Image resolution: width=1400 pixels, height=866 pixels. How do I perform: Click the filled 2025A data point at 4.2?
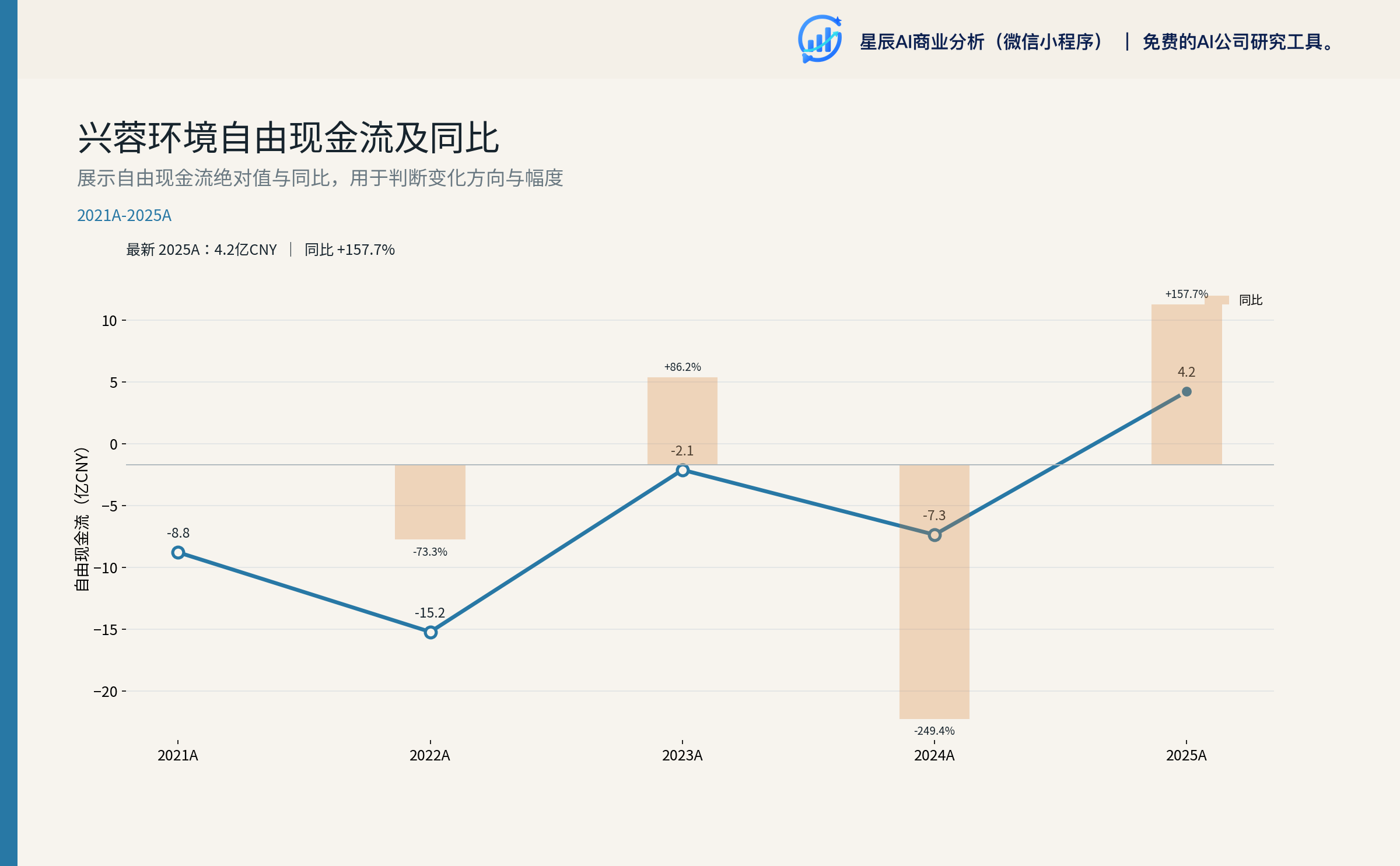[1186, 392]
